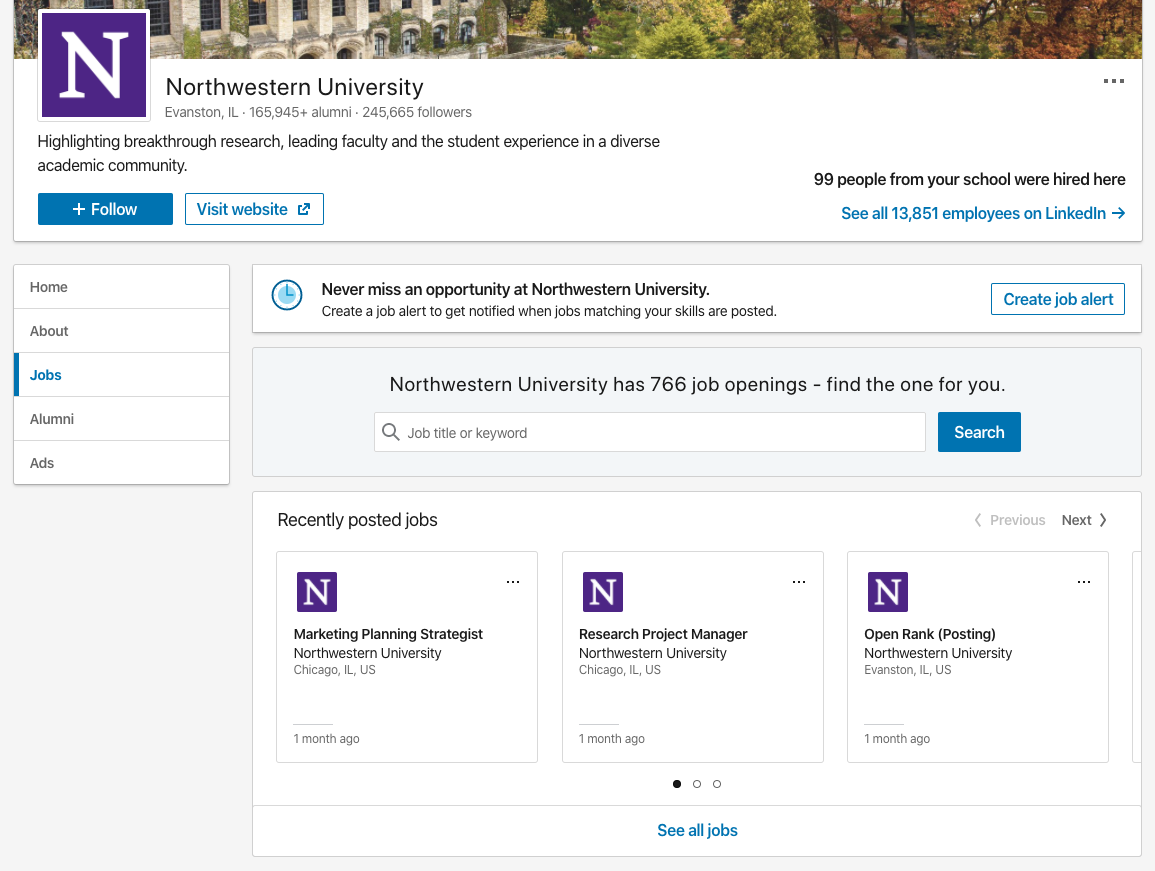Click 'Evanston, IL, US' on Open Rank card
Viewport: 1155px width, 871px height.
click(x=908, y=670)
